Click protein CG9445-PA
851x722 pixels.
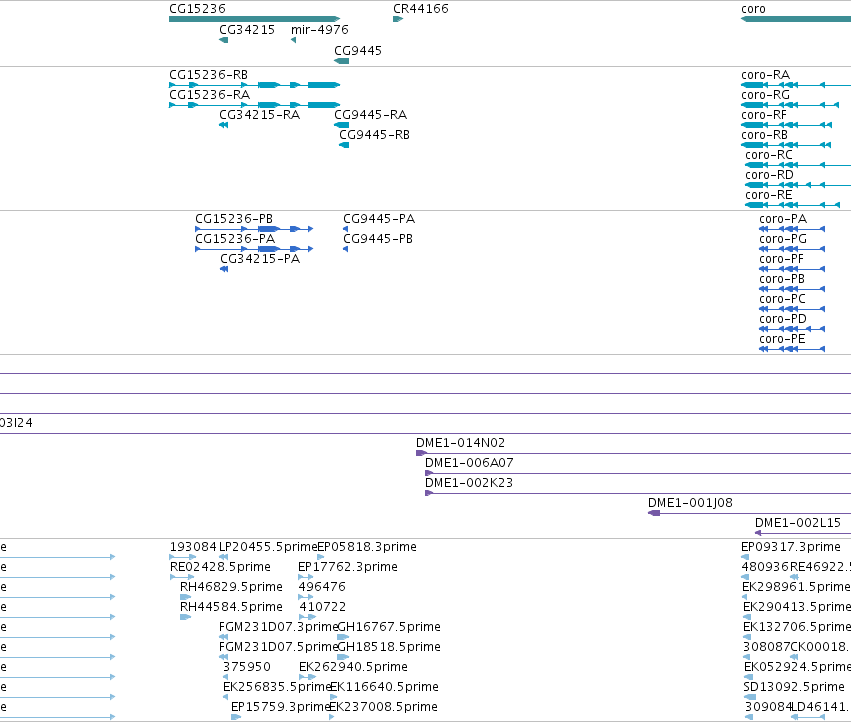click(346, 229)
